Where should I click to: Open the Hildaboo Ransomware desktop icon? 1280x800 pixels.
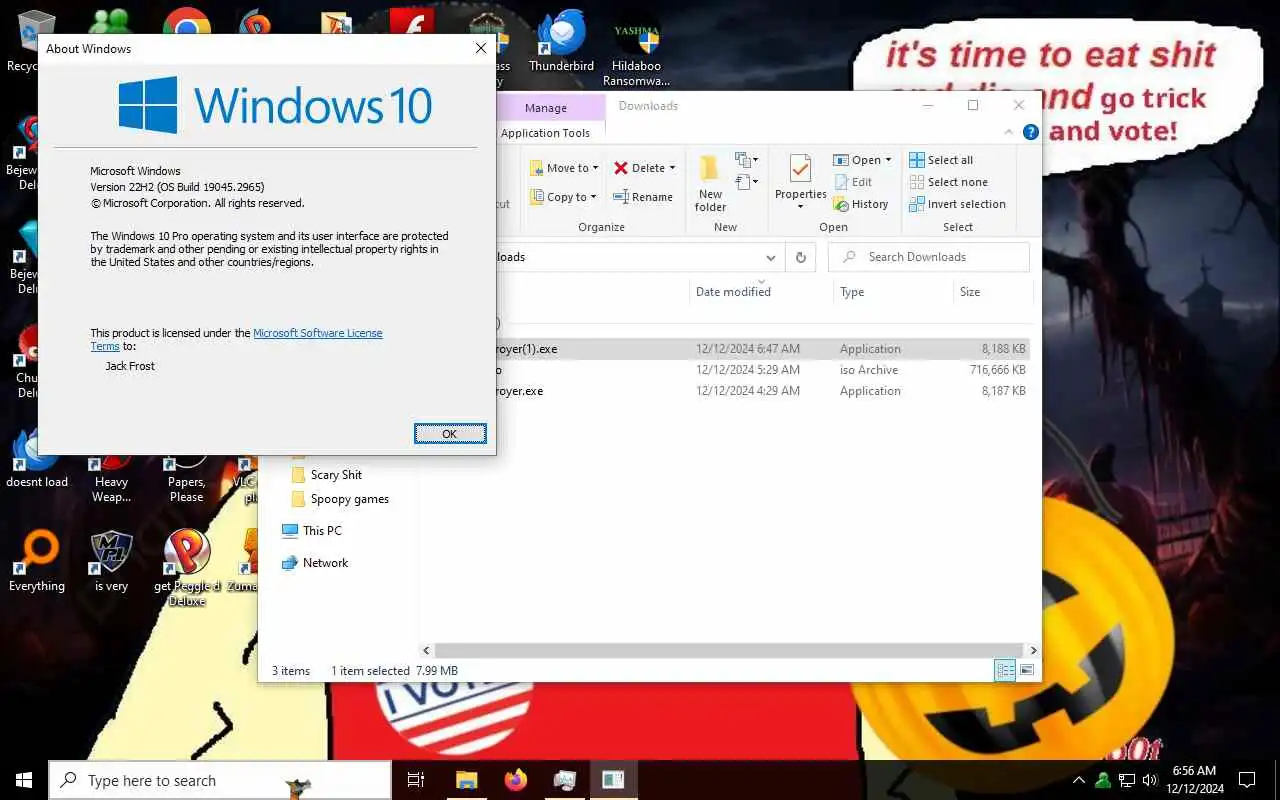(x=637, y=52)
